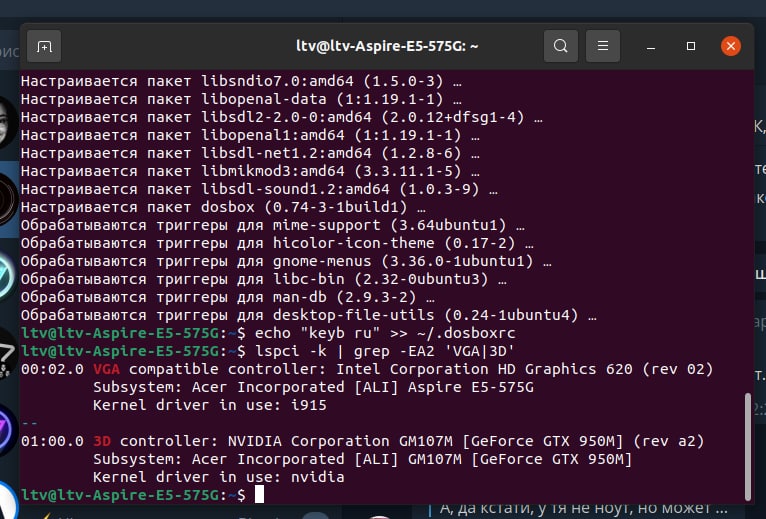The image size is (766, 519).
Task: Click the terminal title ltv@ltv-Aspire-E5-575G
Action: (387, 46)
